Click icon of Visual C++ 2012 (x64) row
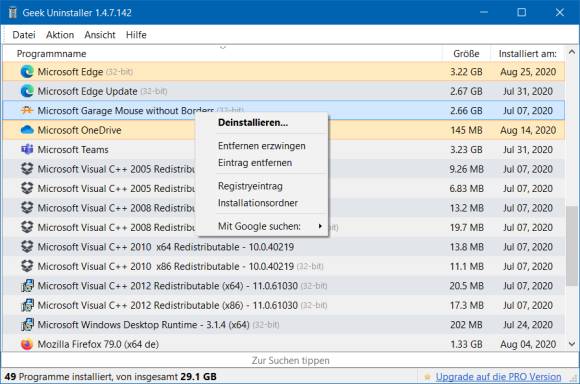Screen dimensions: 580x384 (x=27, y=286)
